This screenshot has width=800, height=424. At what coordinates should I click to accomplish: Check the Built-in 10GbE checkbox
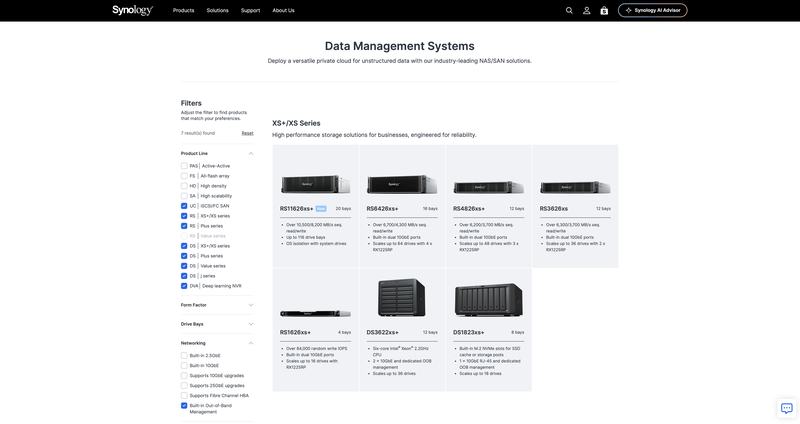click(x=184, y=366)
